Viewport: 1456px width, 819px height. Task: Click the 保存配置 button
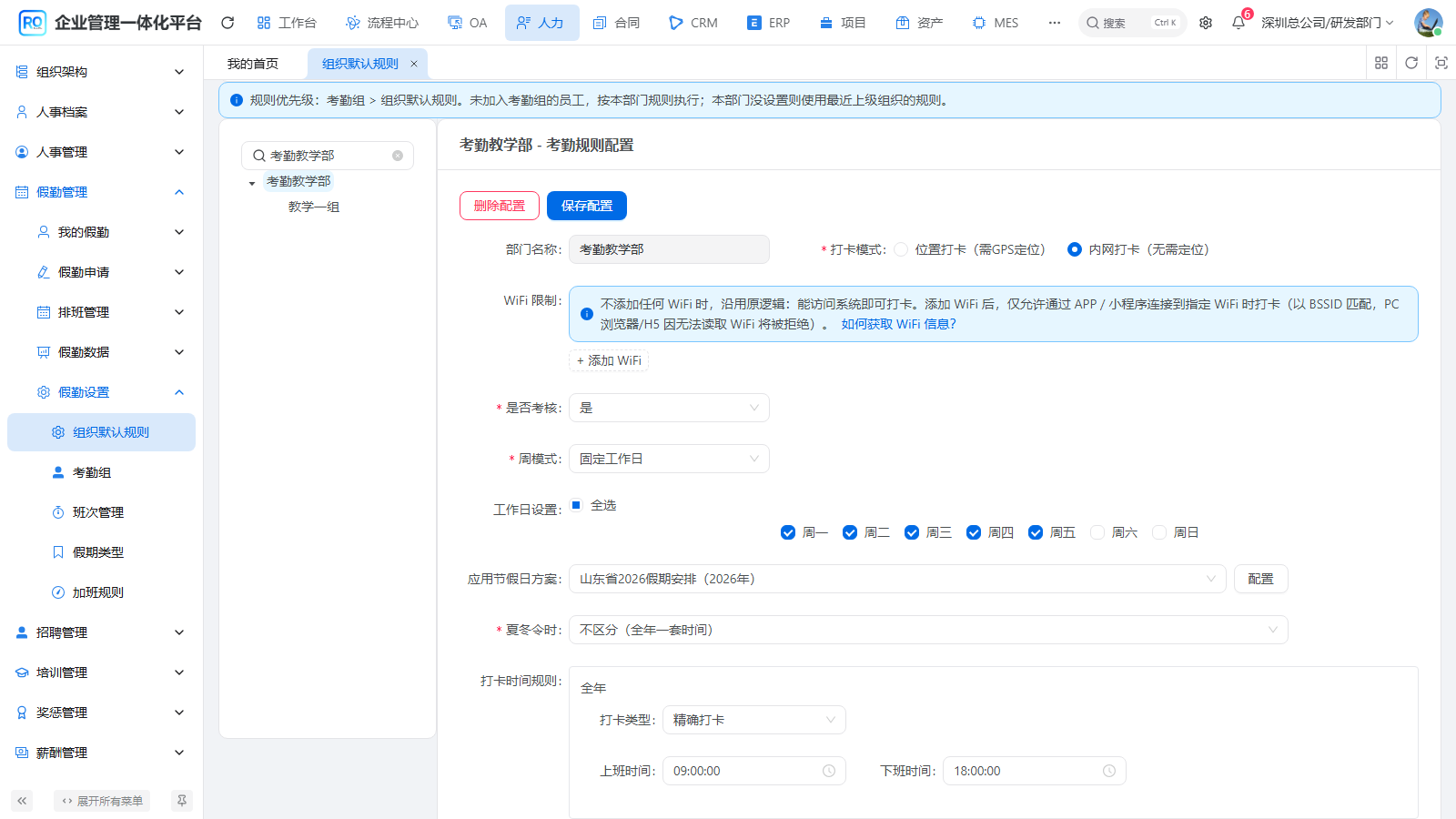(x=587, y=206)
